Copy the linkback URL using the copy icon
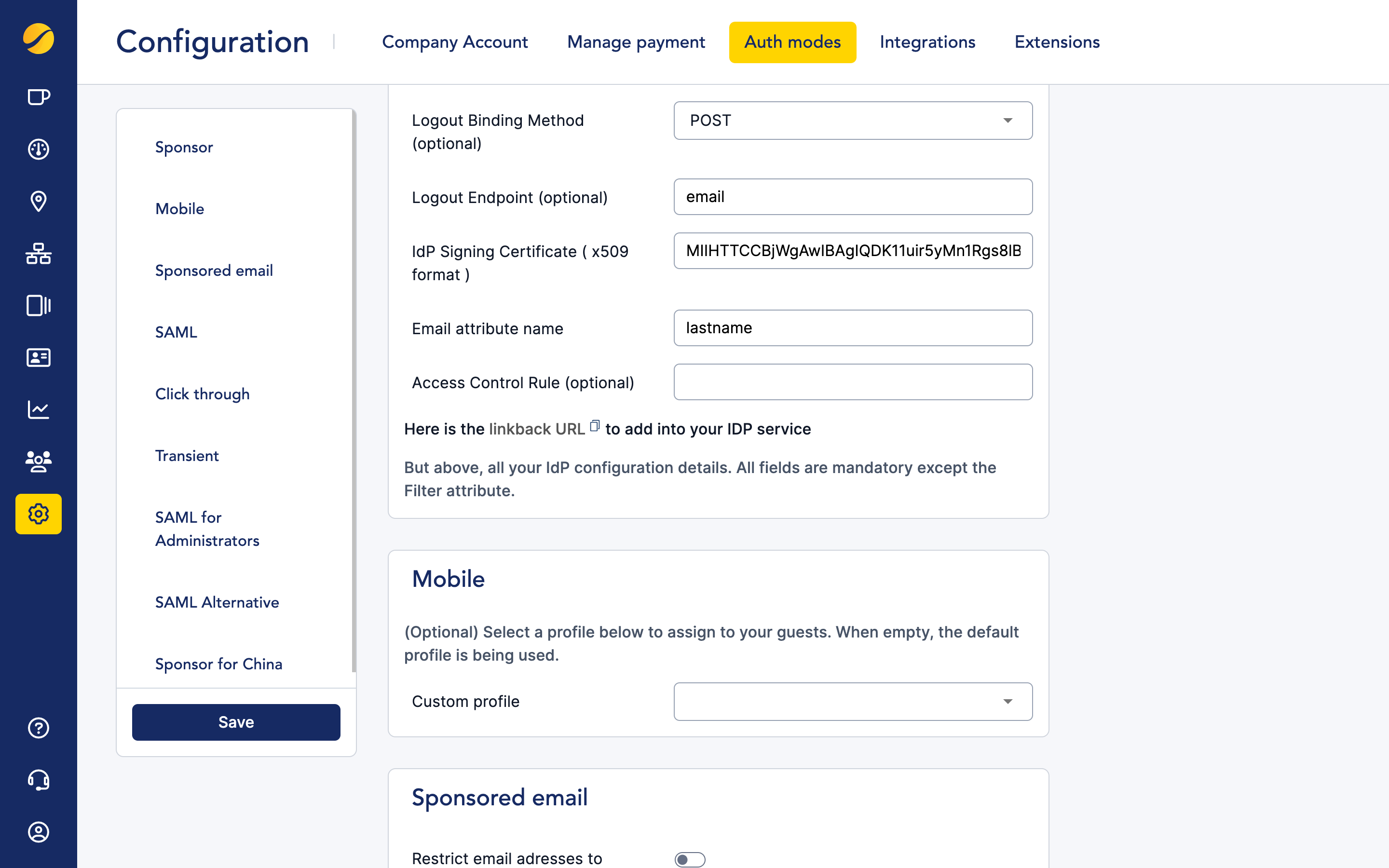Viewport: 1389px width, 868px height. (595, 426)
